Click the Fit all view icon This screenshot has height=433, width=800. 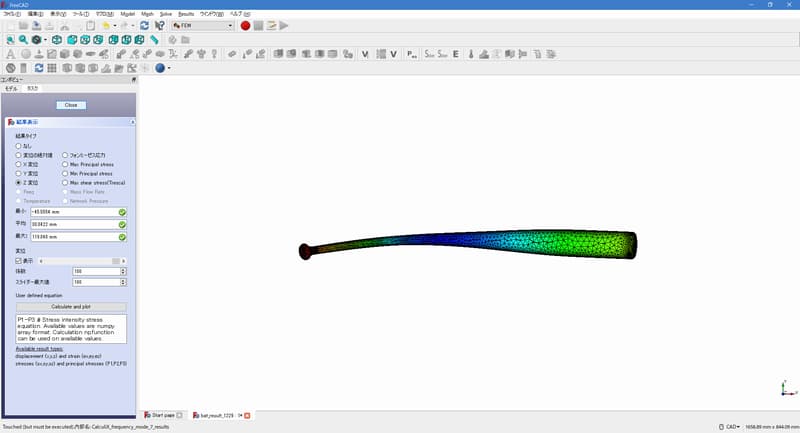pyautogui.click(x=10, y=40)
